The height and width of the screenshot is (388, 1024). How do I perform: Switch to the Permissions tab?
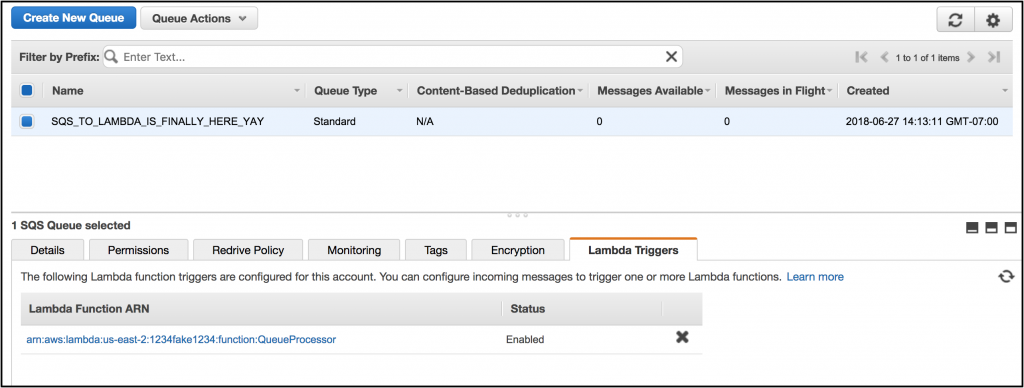pyautogui.click(x=138, y=250)
